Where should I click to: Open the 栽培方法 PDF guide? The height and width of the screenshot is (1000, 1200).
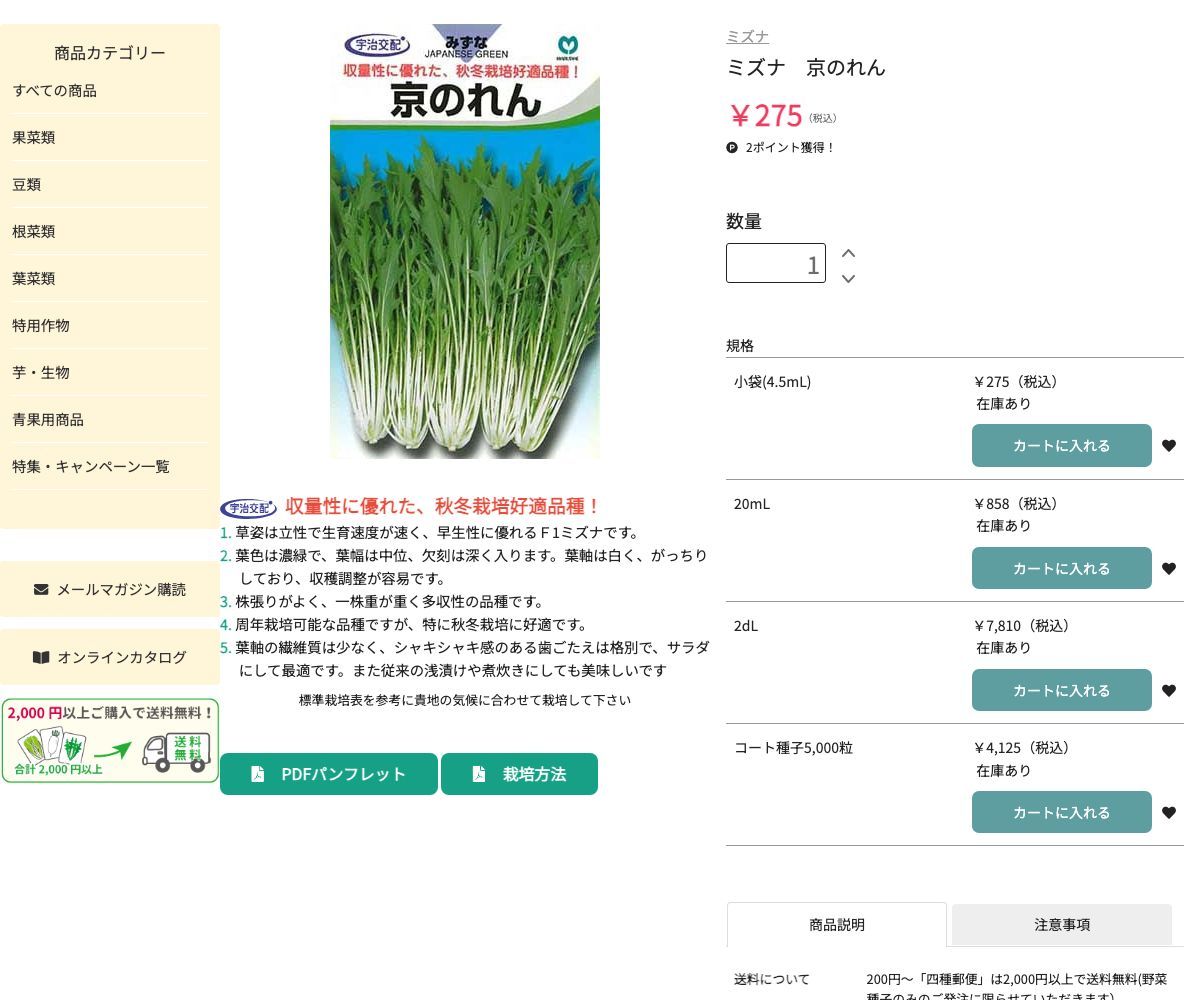(519, 774)
